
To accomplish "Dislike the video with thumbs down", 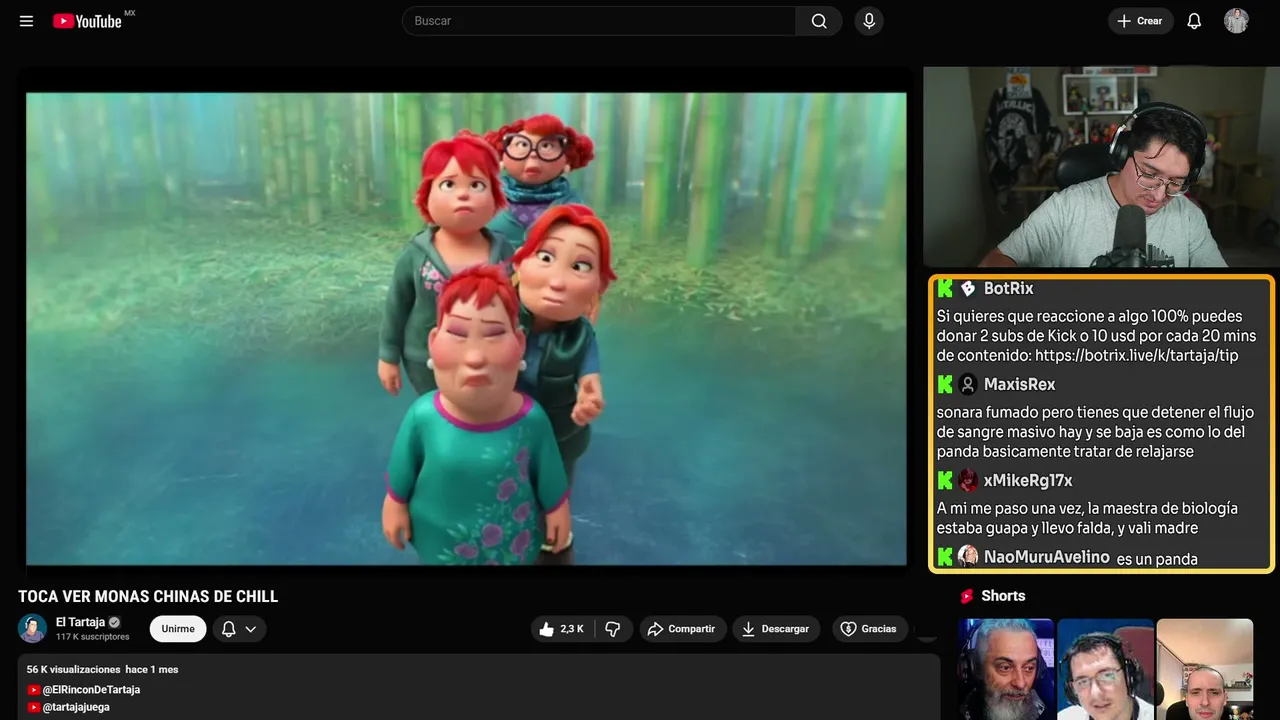I will click(613, 629).
